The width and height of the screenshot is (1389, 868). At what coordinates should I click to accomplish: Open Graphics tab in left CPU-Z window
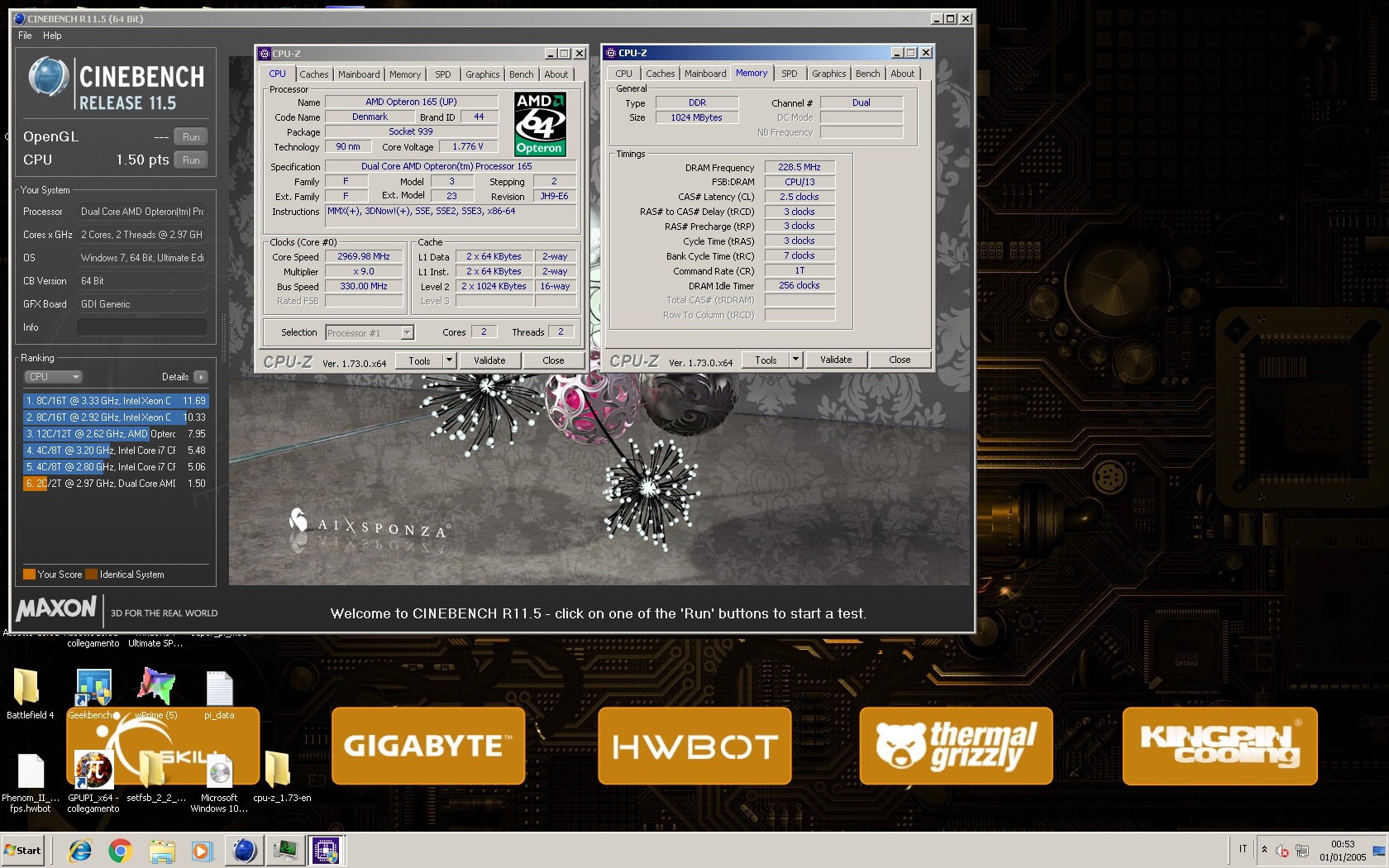[x=483, y=74]
